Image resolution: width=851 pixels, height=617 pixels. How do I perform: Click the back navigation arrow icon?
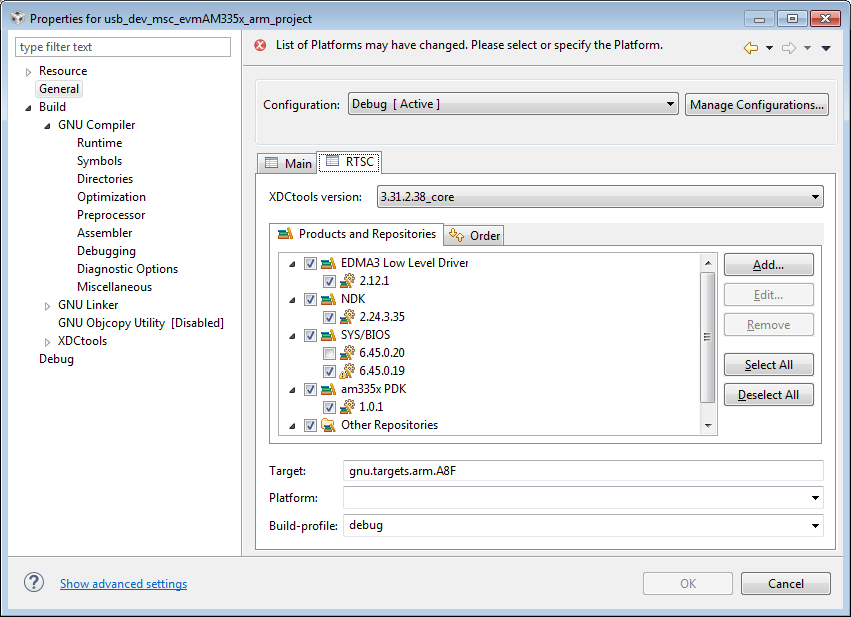pyautogui.click(x=751, y=48)
